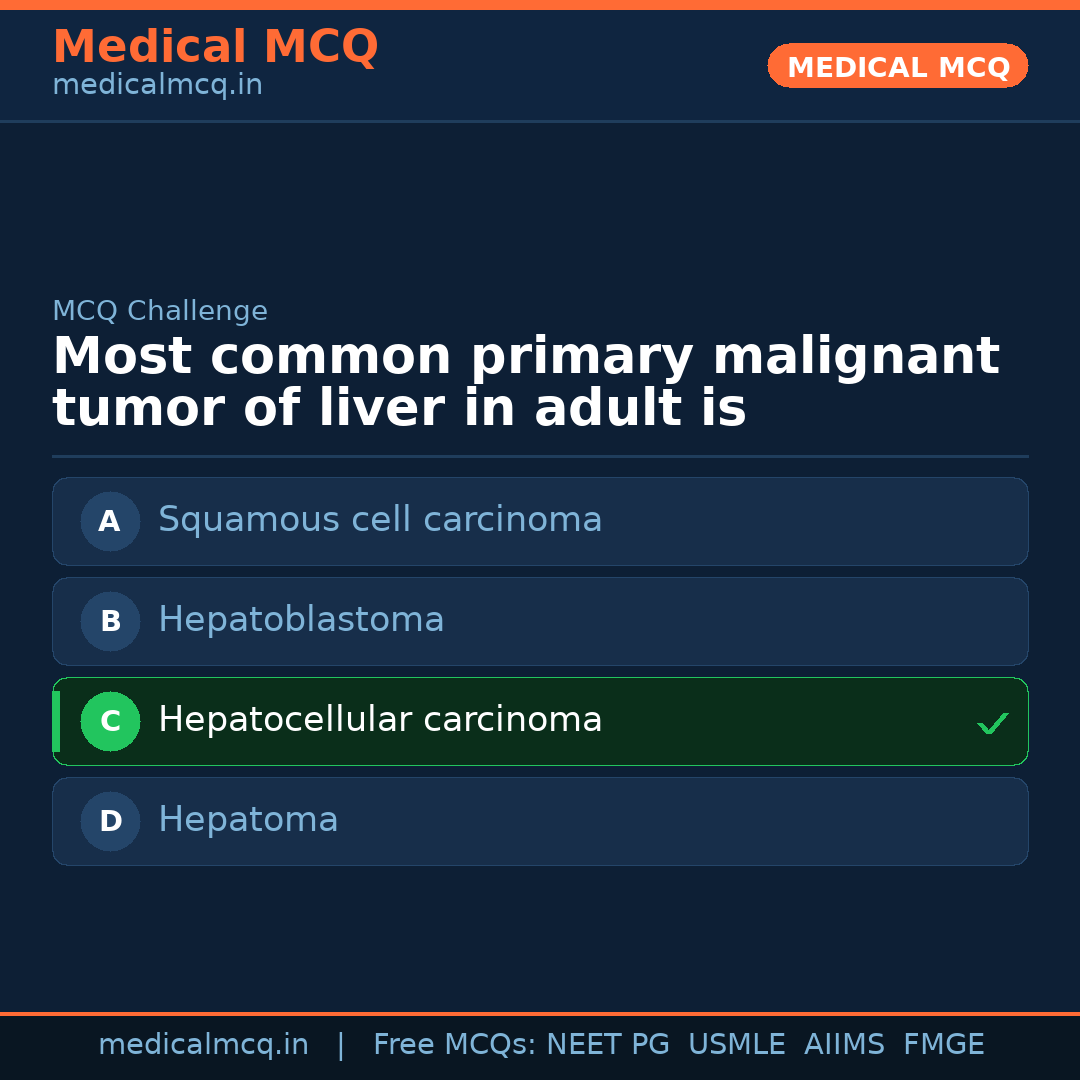Click the orange MEDICAL MCQ badge
1080x1080 pixels.
897,66
